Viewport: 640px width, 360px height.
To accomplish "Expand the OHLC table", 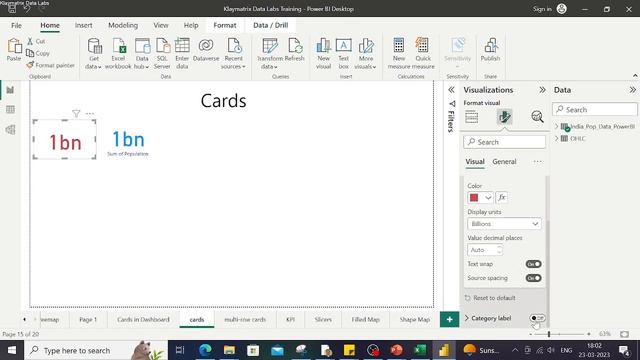I will point(556,138).
